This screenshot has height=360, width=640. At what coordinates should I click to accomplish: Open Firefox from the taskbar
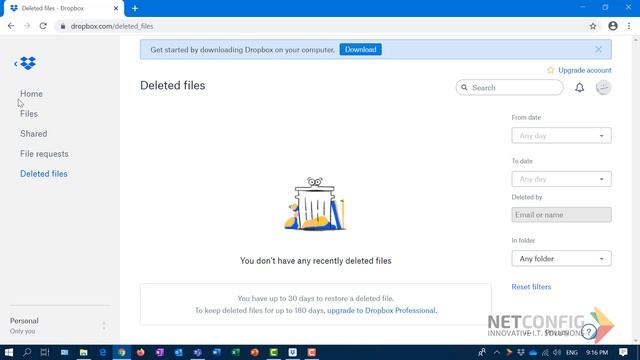click(141, 352)
